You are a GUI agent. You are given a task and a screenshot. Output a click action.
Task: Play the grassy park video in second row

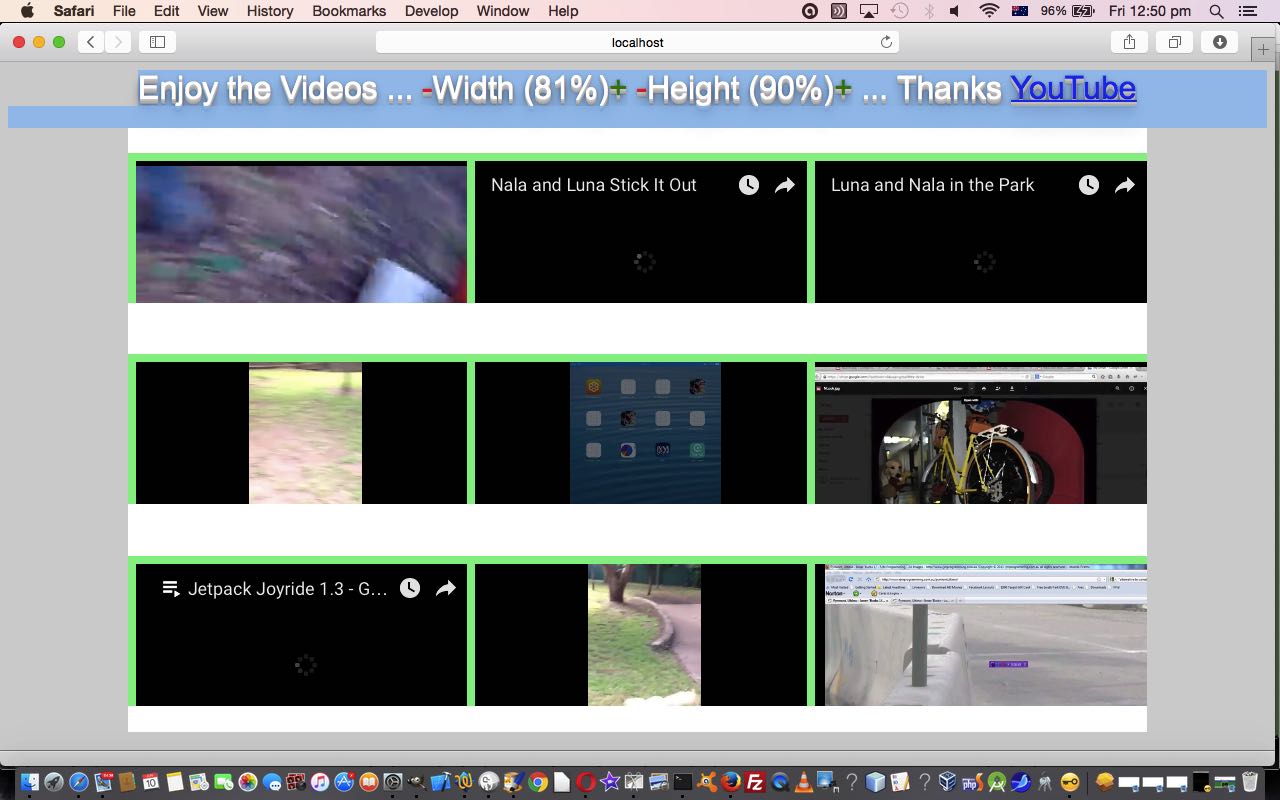301,433
